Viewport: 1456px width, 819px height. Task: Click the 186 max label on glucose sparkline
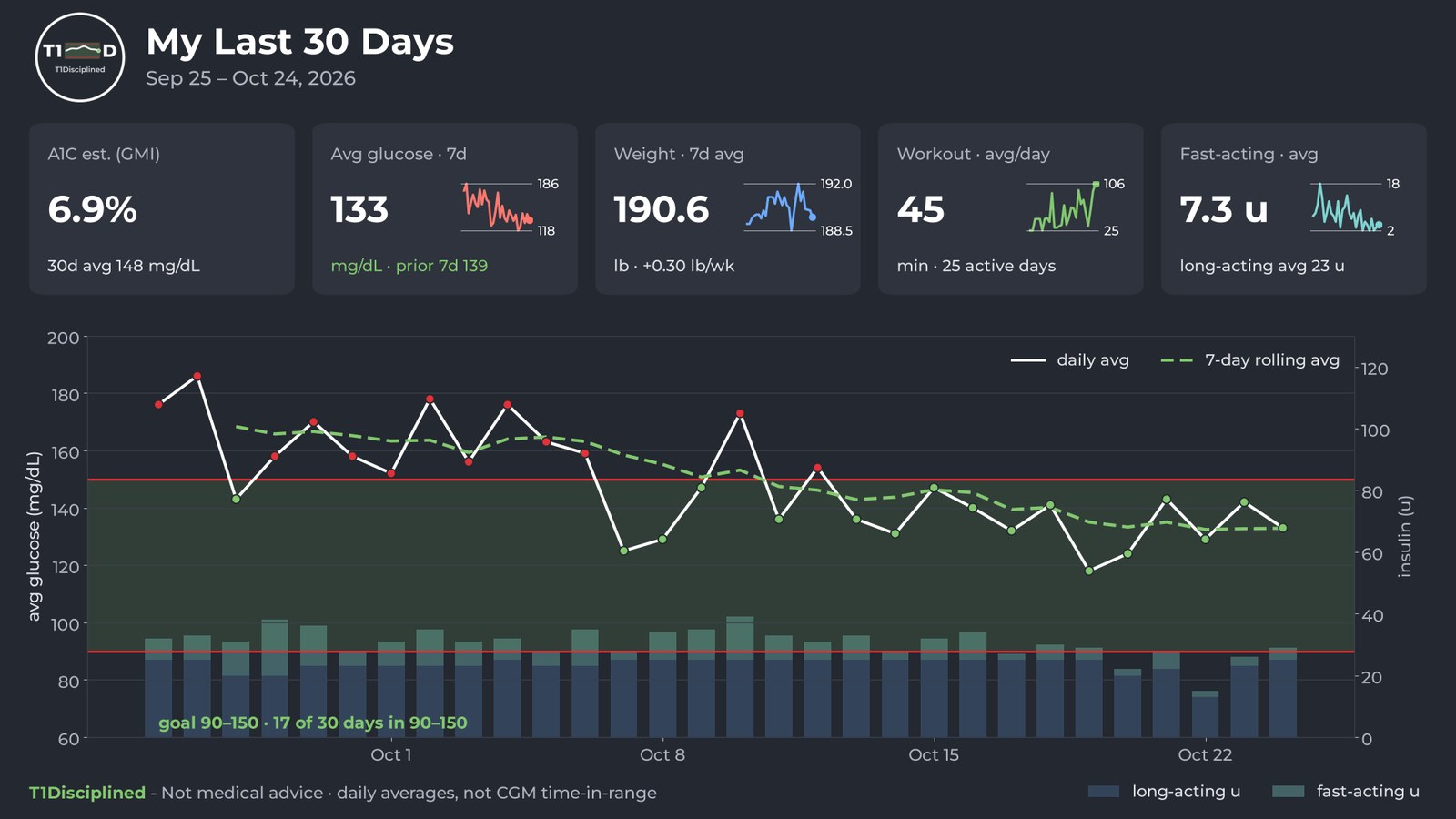coord(548,184)
